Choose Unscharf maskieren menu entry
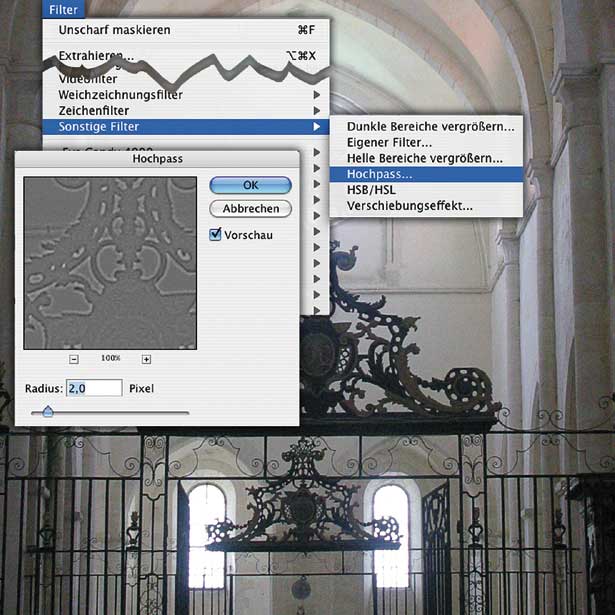This screenshot has width=615, height=615. coord(186,30)
